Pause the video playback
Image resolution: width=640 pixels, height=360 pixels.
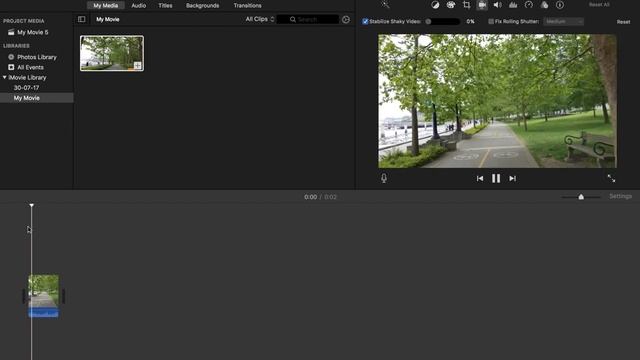pos(496,178)
